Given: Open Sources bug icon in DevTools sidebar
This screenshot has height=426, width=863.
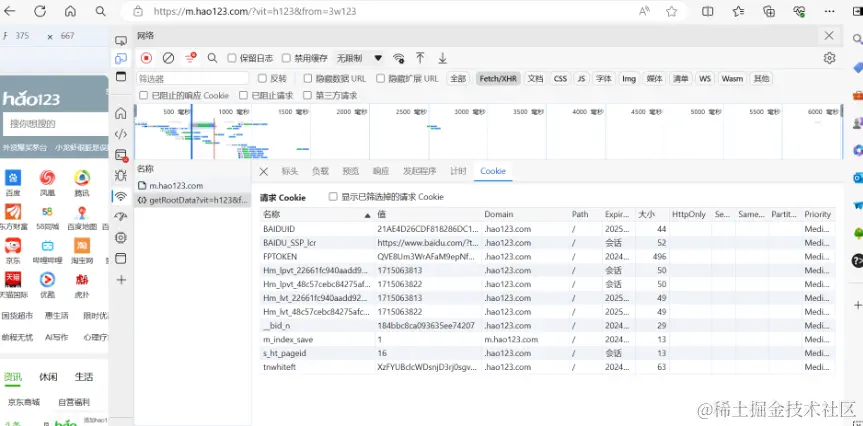Looking at the screenshot, I should pos(121,176).
